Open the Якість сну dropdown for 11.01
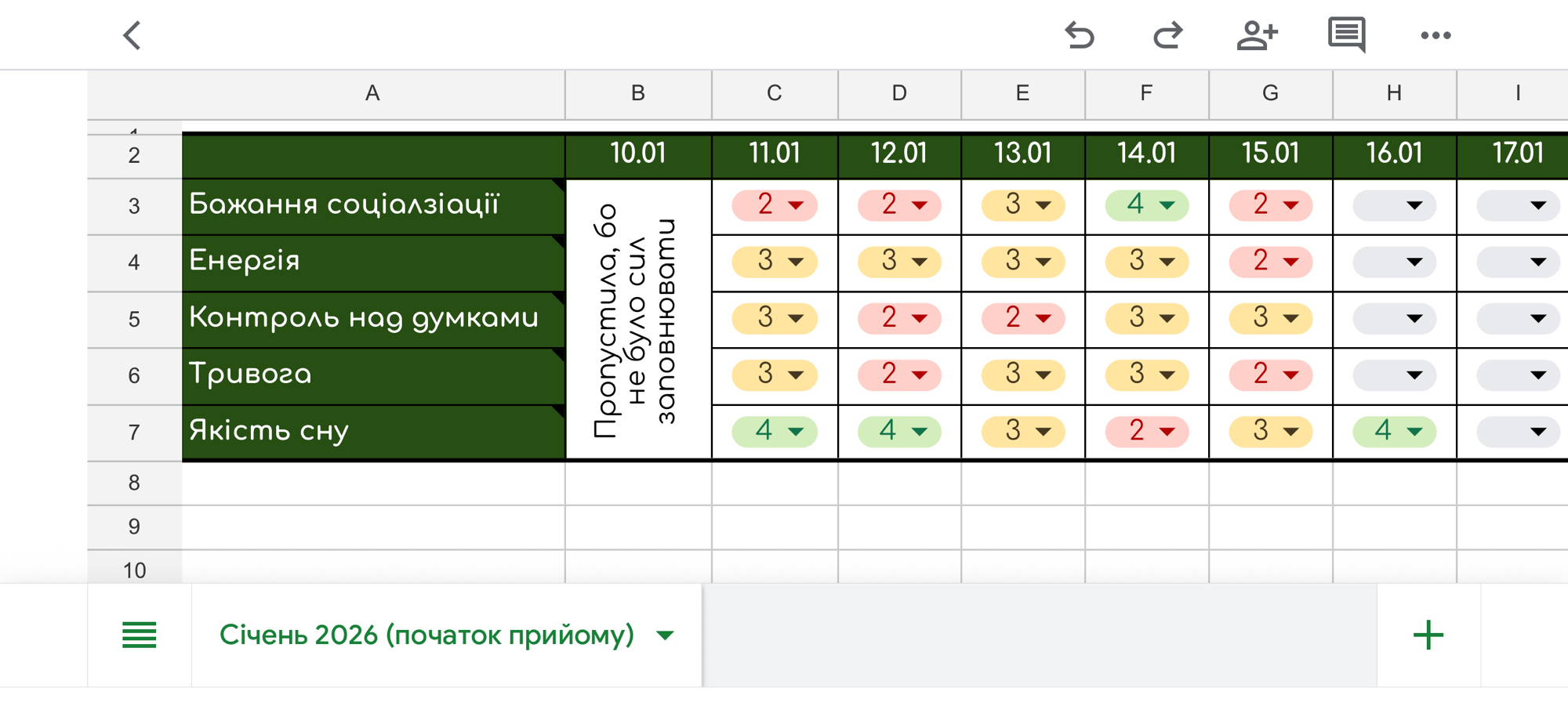 [x=775, y=431]
